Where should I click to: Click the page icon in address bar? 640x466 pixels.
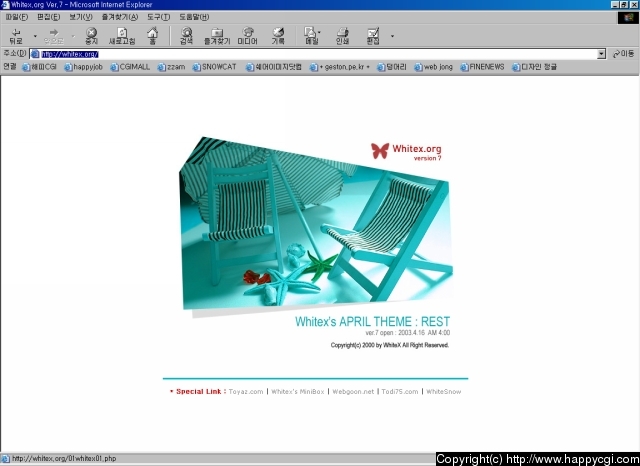(x=35, y=54)
